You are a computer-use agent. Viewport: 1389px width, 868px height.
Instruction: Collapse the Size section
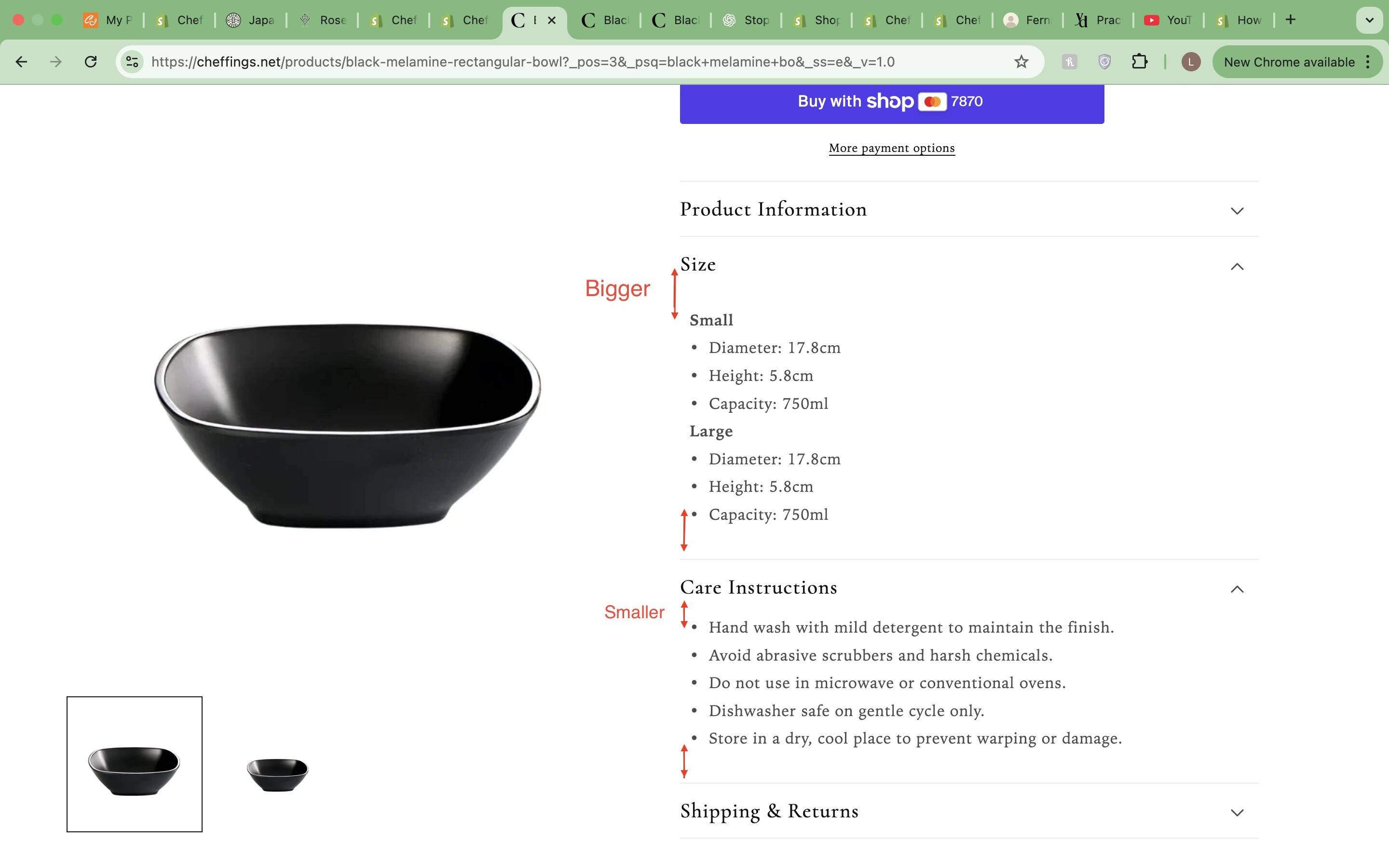click(x=1237, y=266)
